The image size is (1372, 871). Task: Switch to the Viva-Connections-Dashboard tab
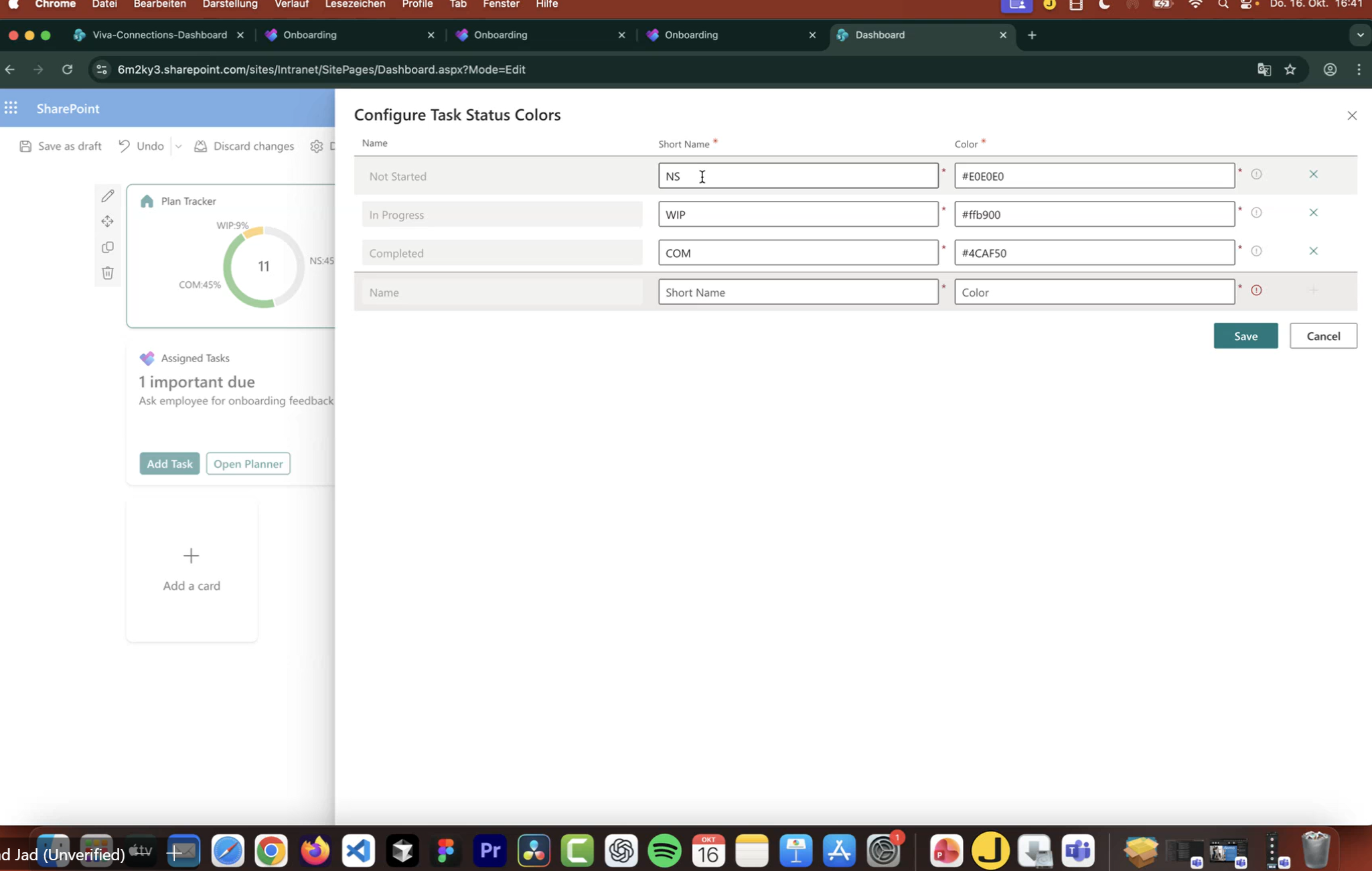point(159,35)
